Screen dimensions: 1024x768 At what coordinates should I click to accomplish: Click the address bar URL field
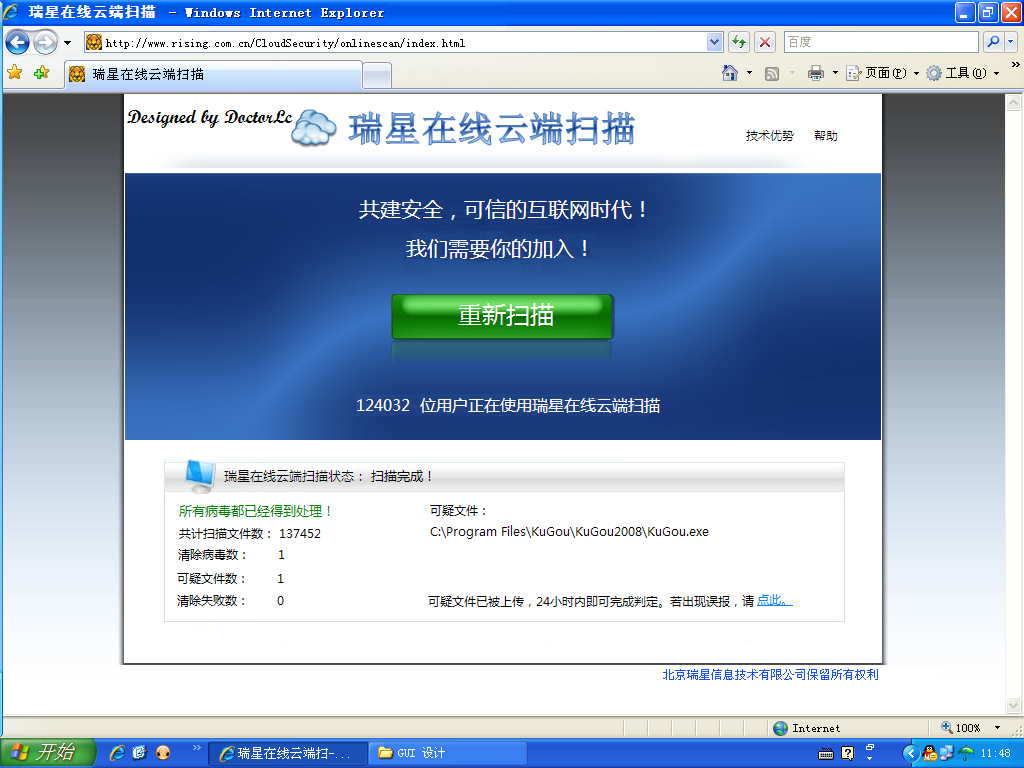point(395,43)
